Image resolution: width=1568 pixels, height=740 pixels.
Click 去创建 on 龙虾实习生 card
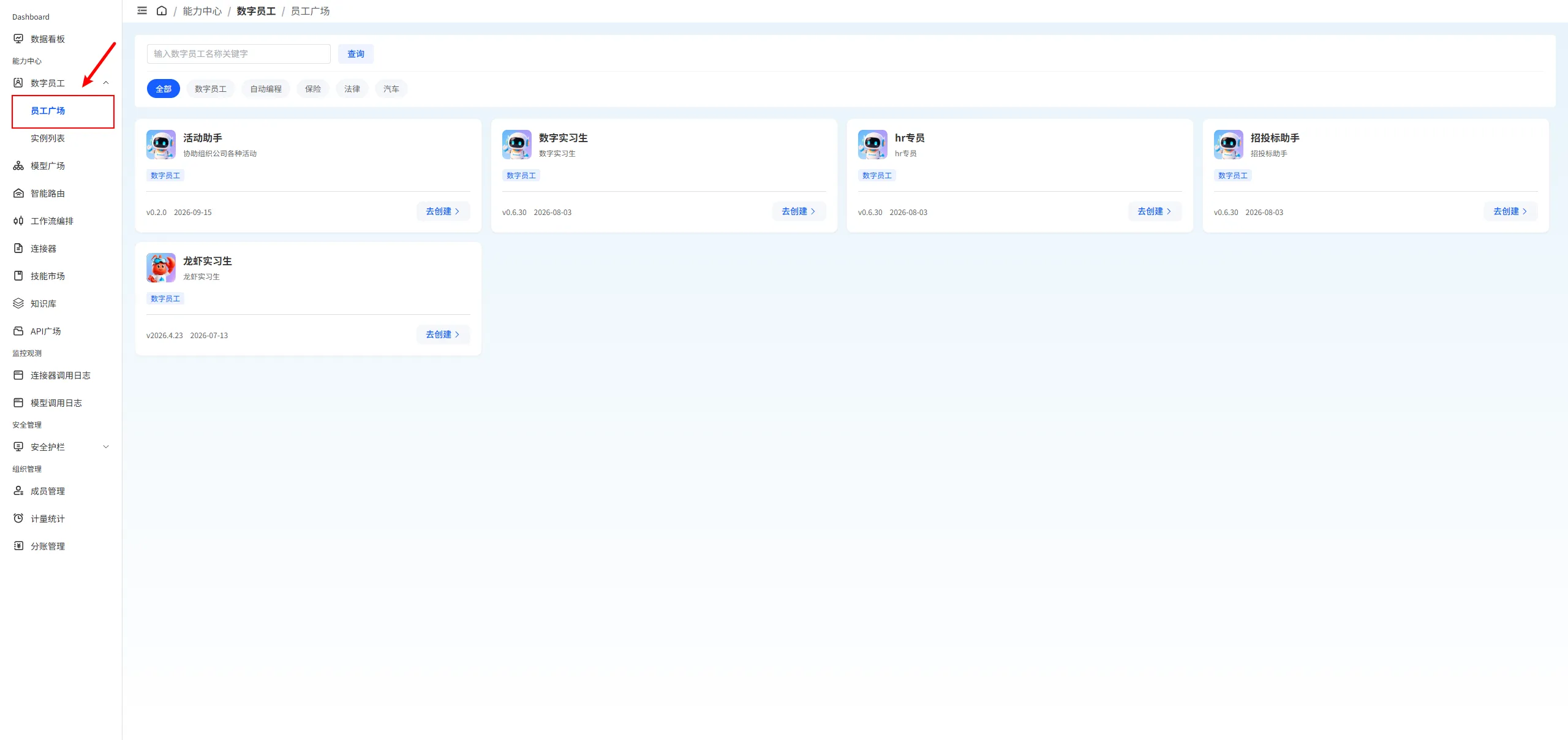point(443,334)
